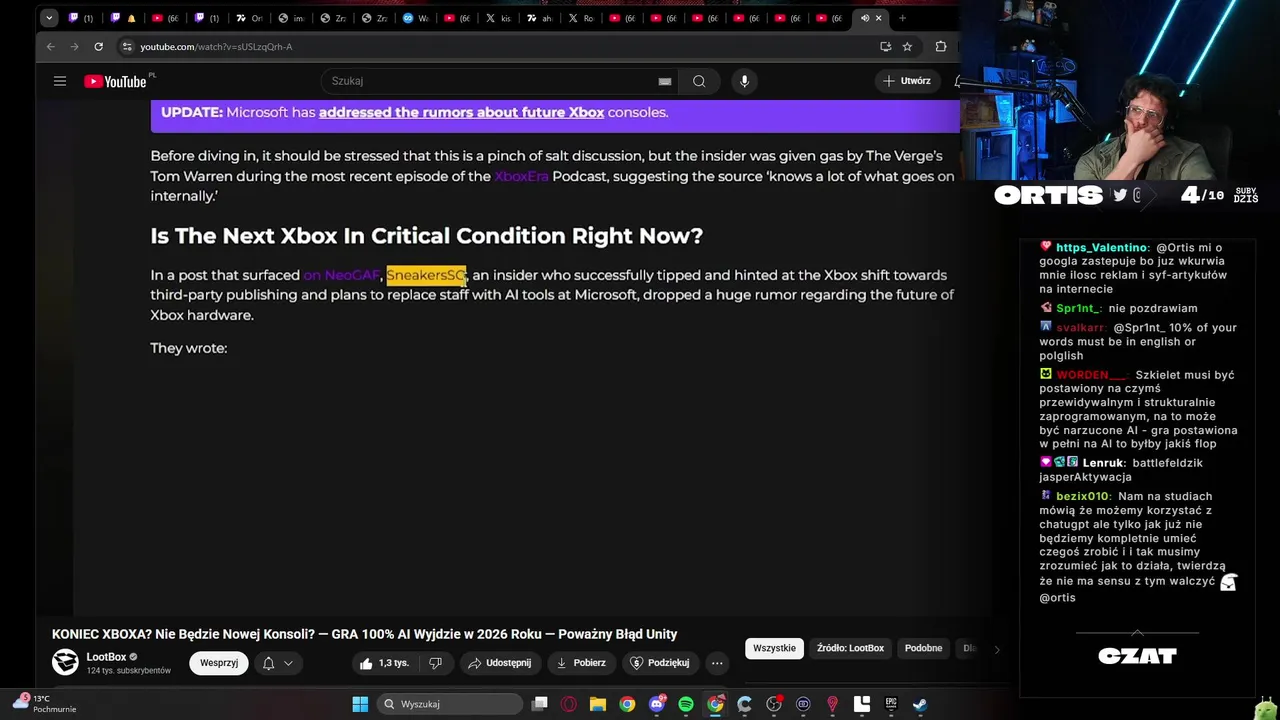Open the XboxEra link in article
The height and width of the screenshot is (720, 1280).
(x=521, y=176)
